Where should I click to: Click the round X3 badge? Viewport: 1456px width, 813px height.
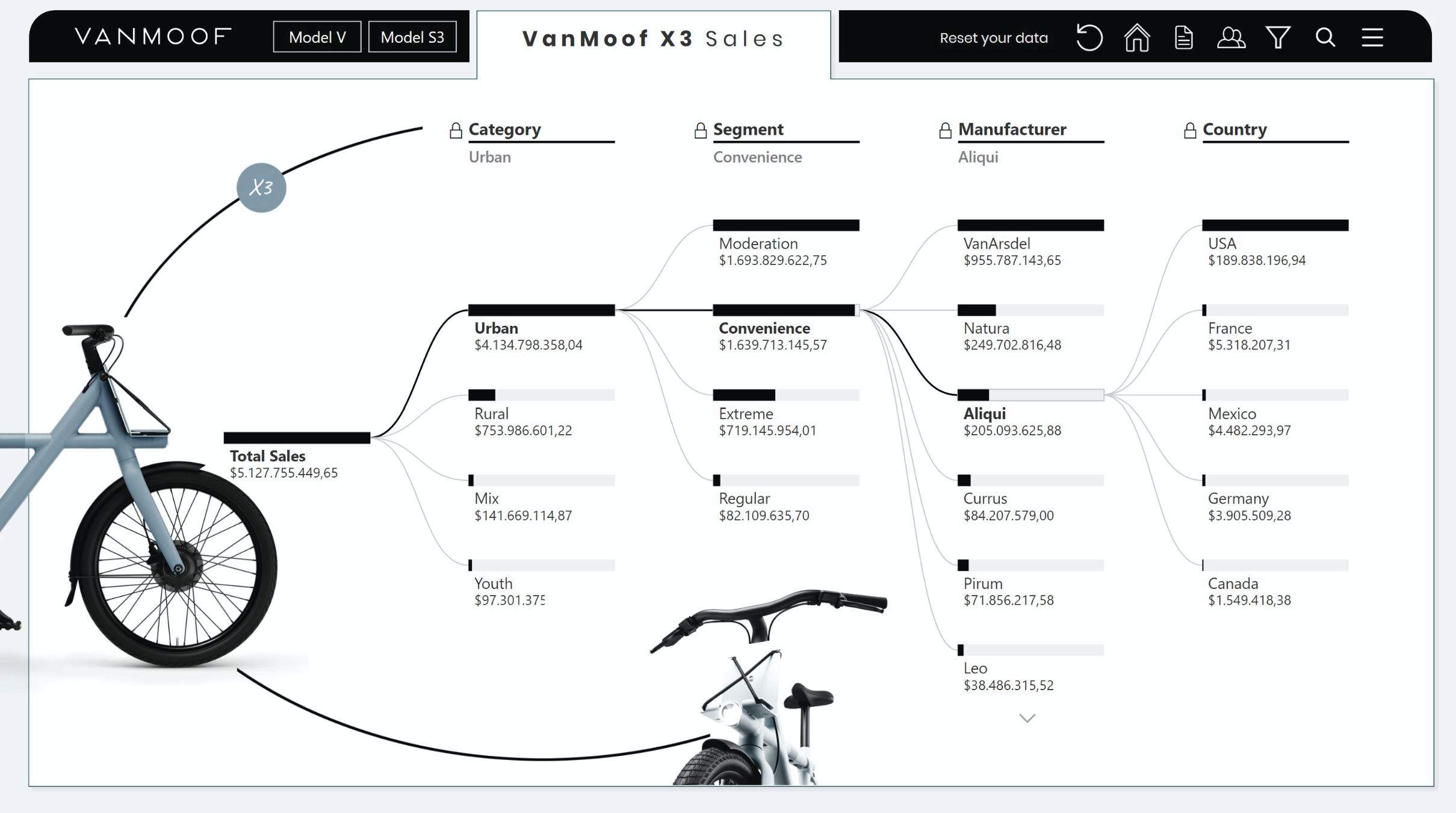click(x=261, y=187)
